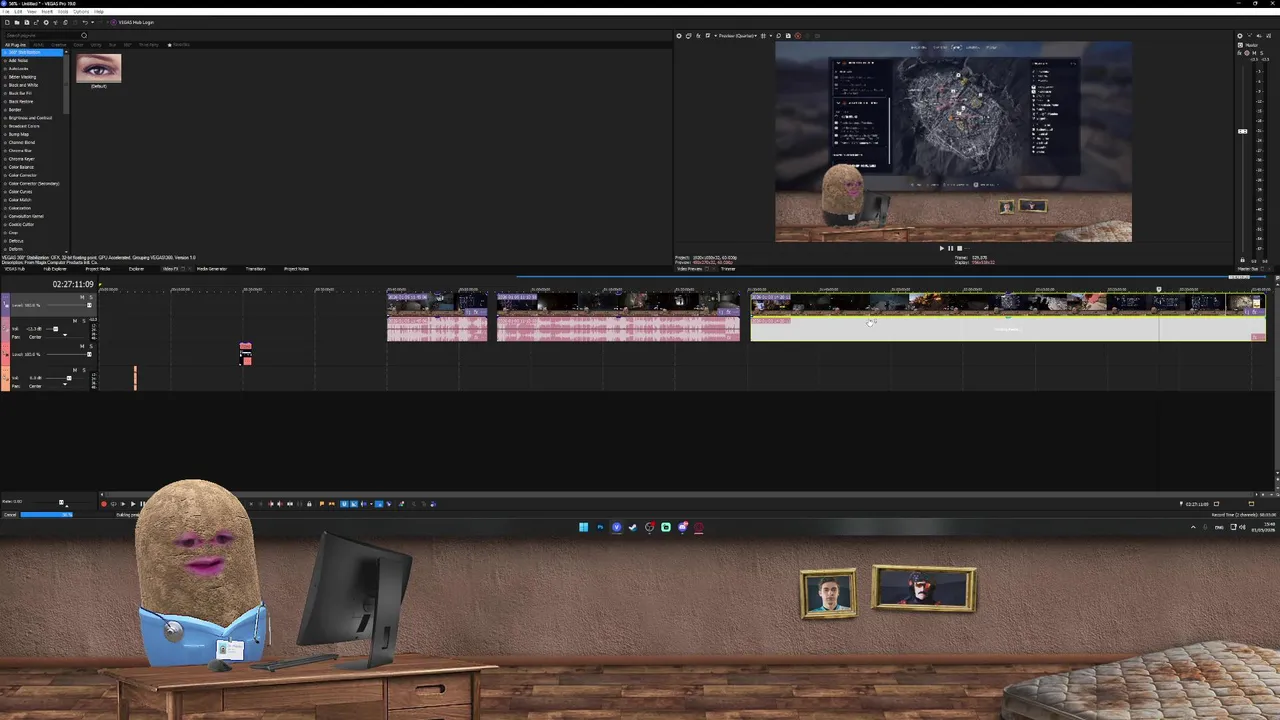
Task: Click the playback Rate slider
Action: coord(61,503)
